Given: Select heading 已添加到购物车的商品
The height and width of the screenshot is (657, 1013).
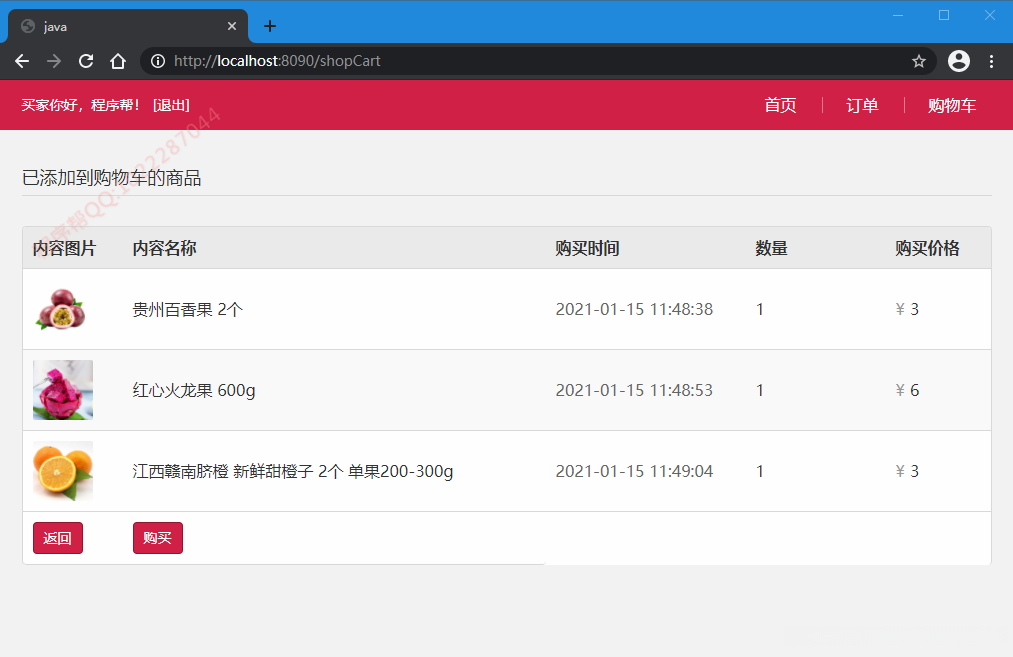Looking at the screenshot, I should click(x=112, y=178).
